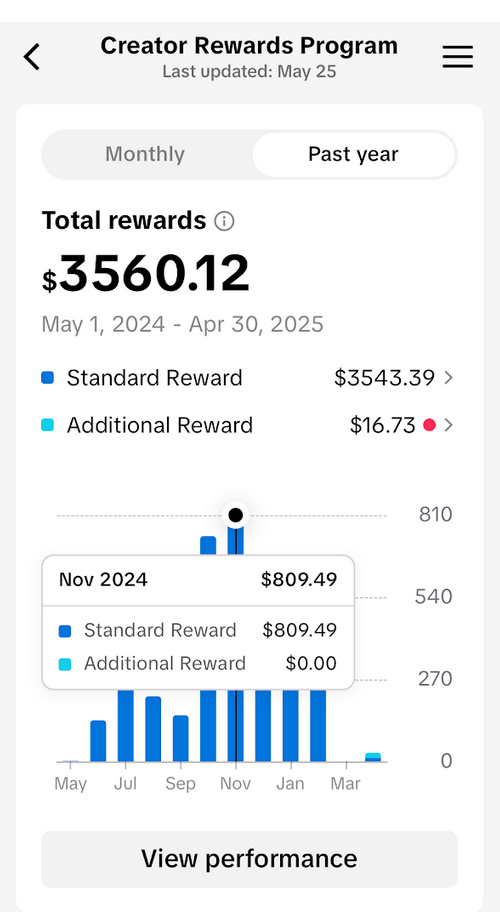This screenshot has height=912, width=500.
Task: Expand Standard Reward details chevron
Action: [x=448, y=378]
